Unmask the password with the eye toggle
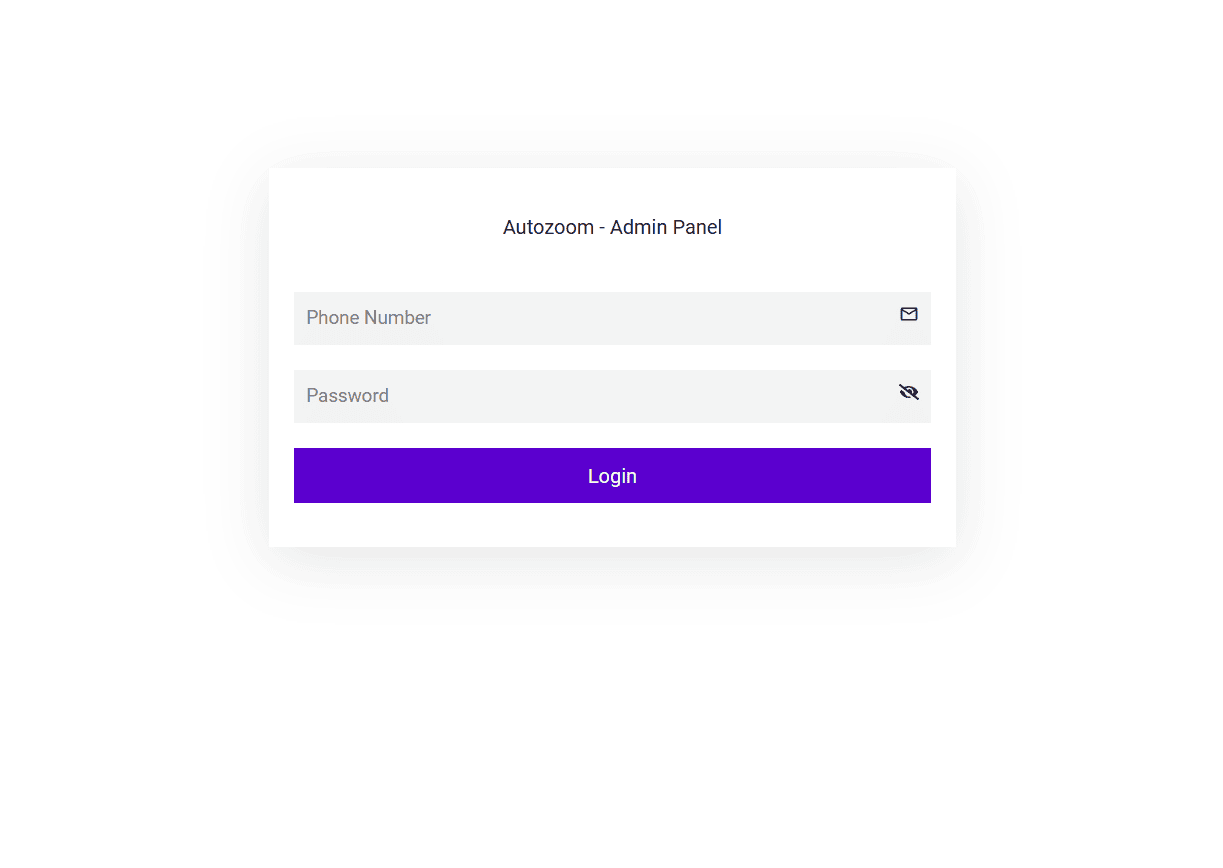 (x=908, y=392)
